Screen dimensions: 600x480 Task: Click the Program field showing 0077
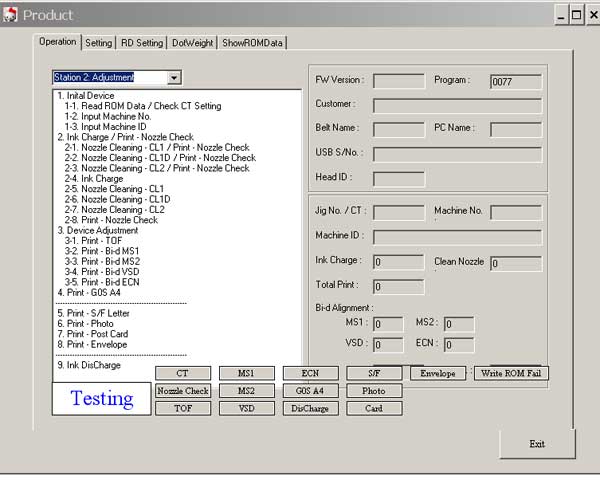(516, 82)
